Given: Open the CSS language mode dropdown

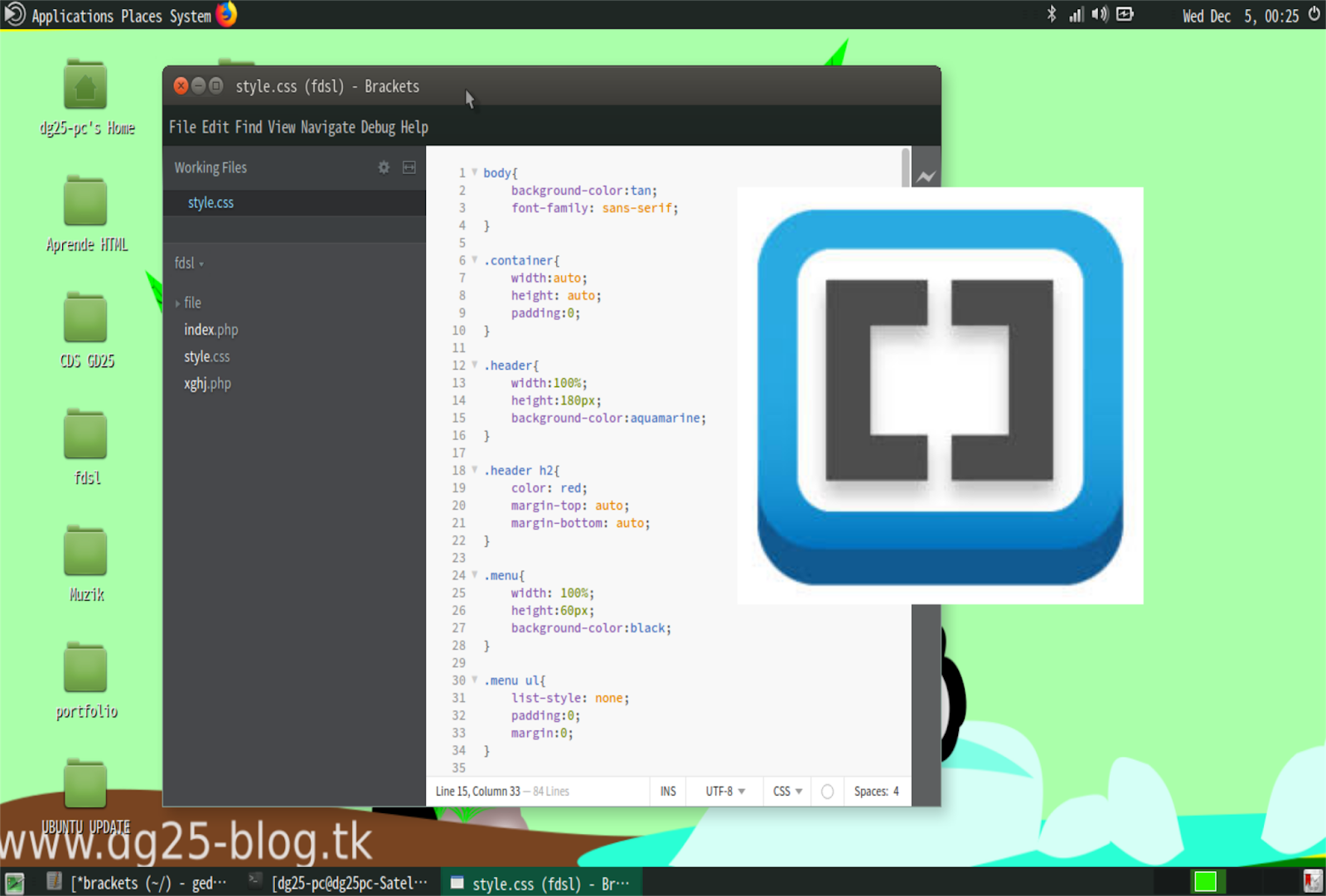Looking at the screenshot, I should pyautogui.click(x=785, y=791).
